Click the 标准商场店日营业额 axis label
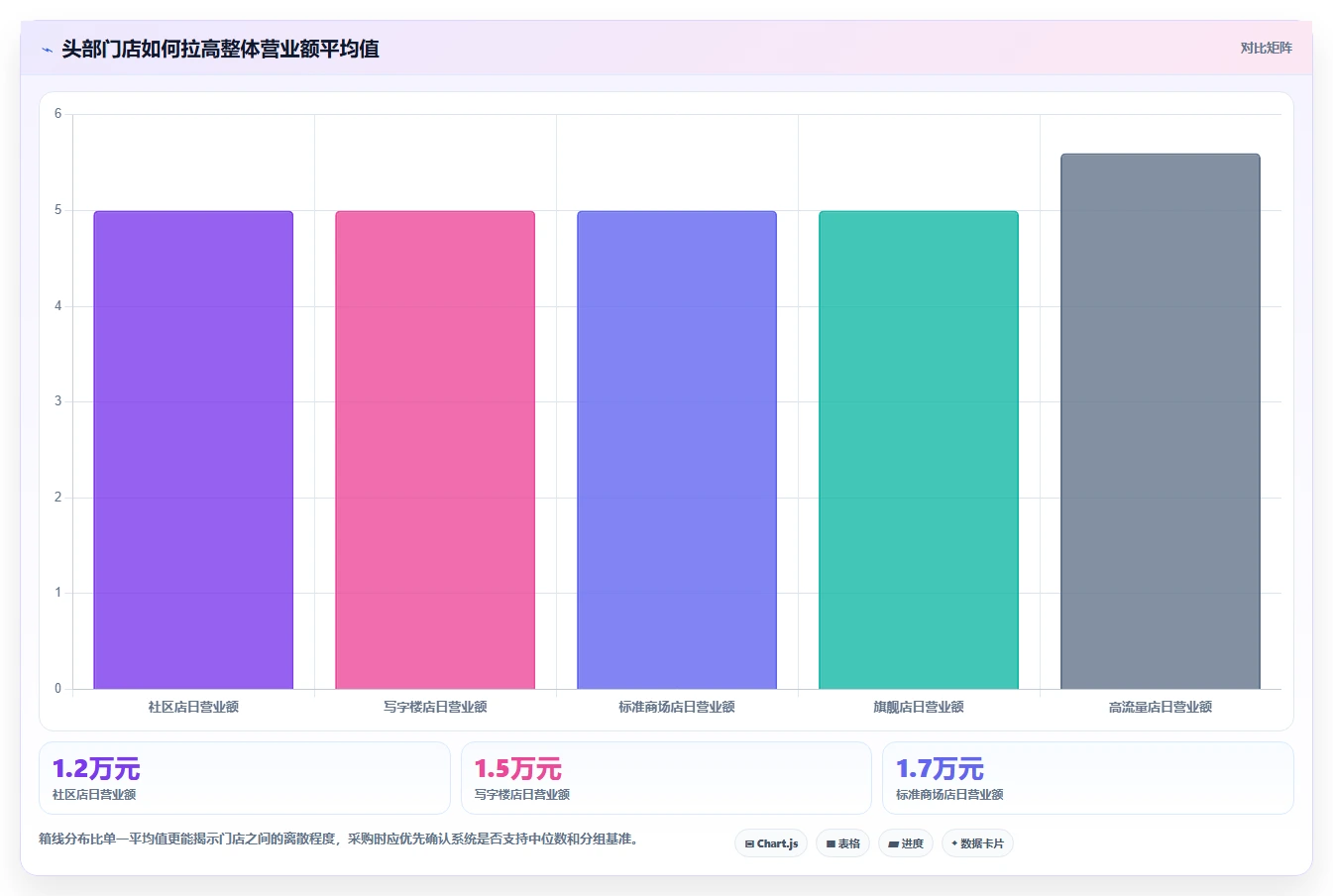Viewport: 1333px width, 896px height. point(677,707)
